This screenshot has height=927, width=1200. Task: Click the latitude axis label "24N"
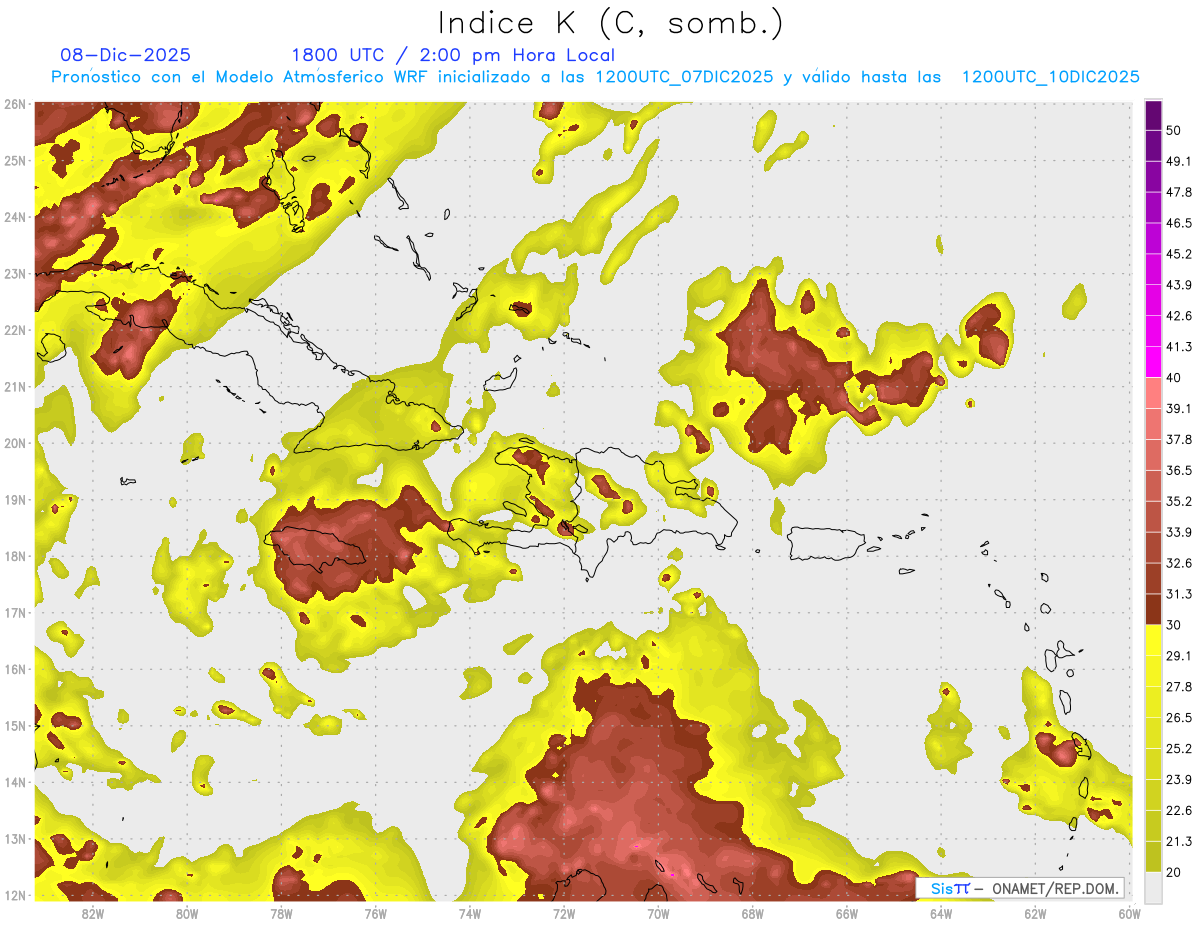[x=15, y=217]
